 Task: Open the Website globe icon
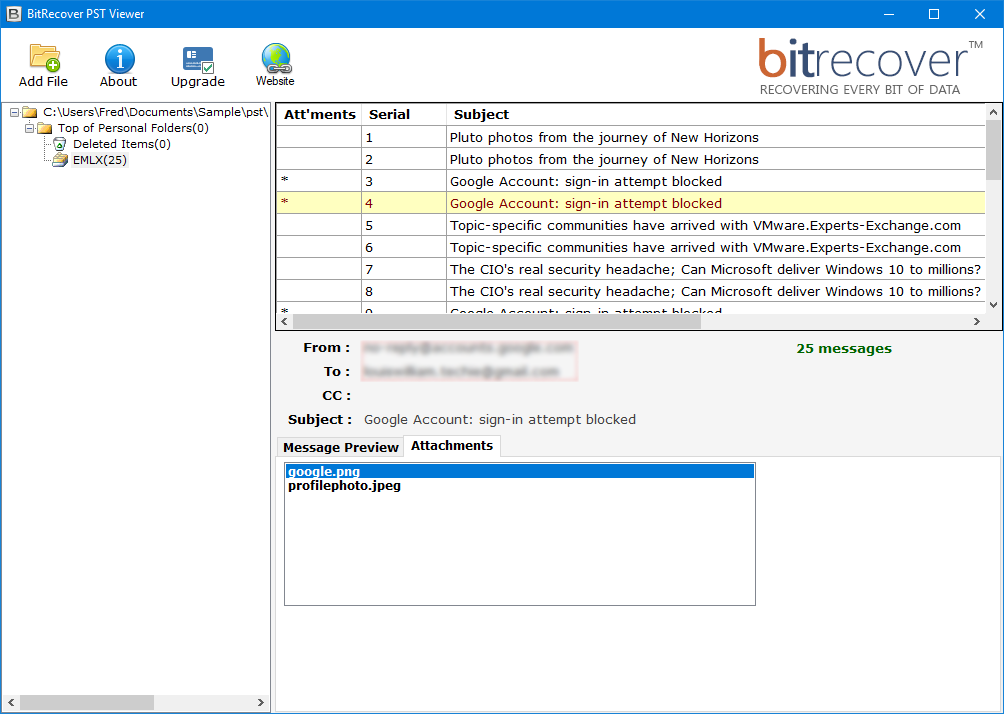276,58
